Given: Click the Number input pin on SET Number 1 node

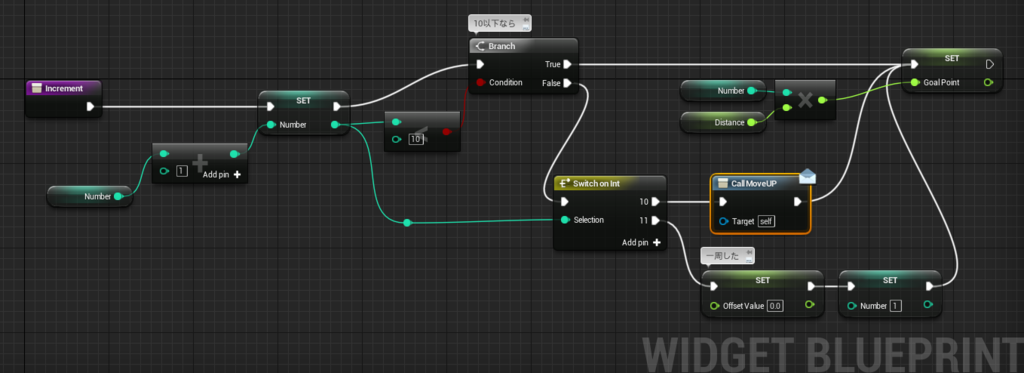Looking at the screenshot, I should click(851, 305).
